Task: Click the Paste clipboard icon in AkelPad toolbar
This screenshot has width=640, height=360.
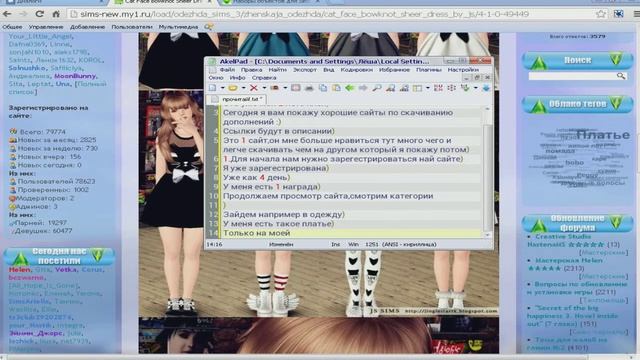Action: (x=336, y=88)
